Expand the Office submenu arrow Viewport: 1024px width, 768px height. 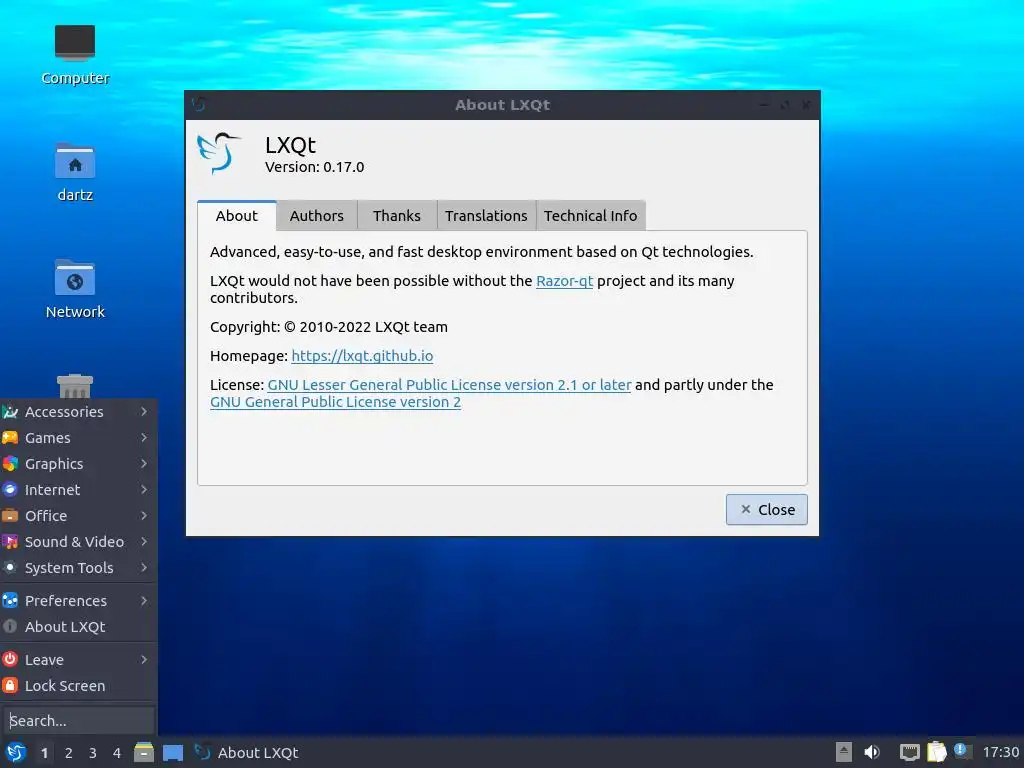(144, 515)
